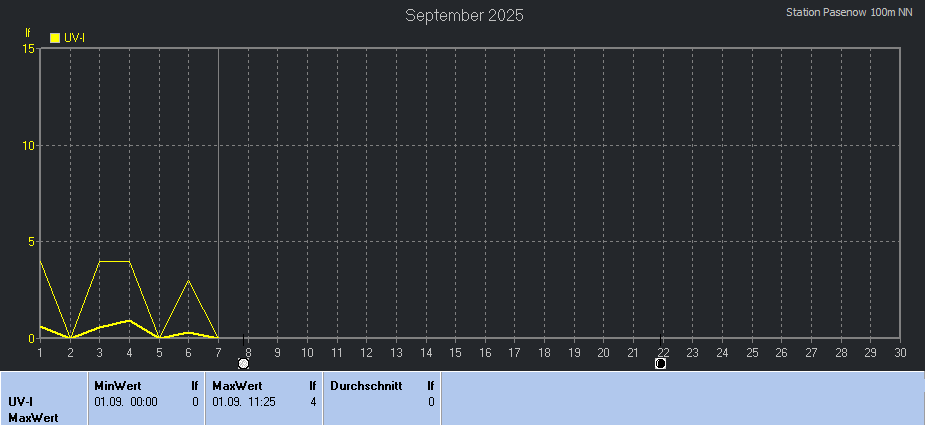925x425 pixels.
Task: Select day 3 on the x-axis
Action: tap(100, 352)
